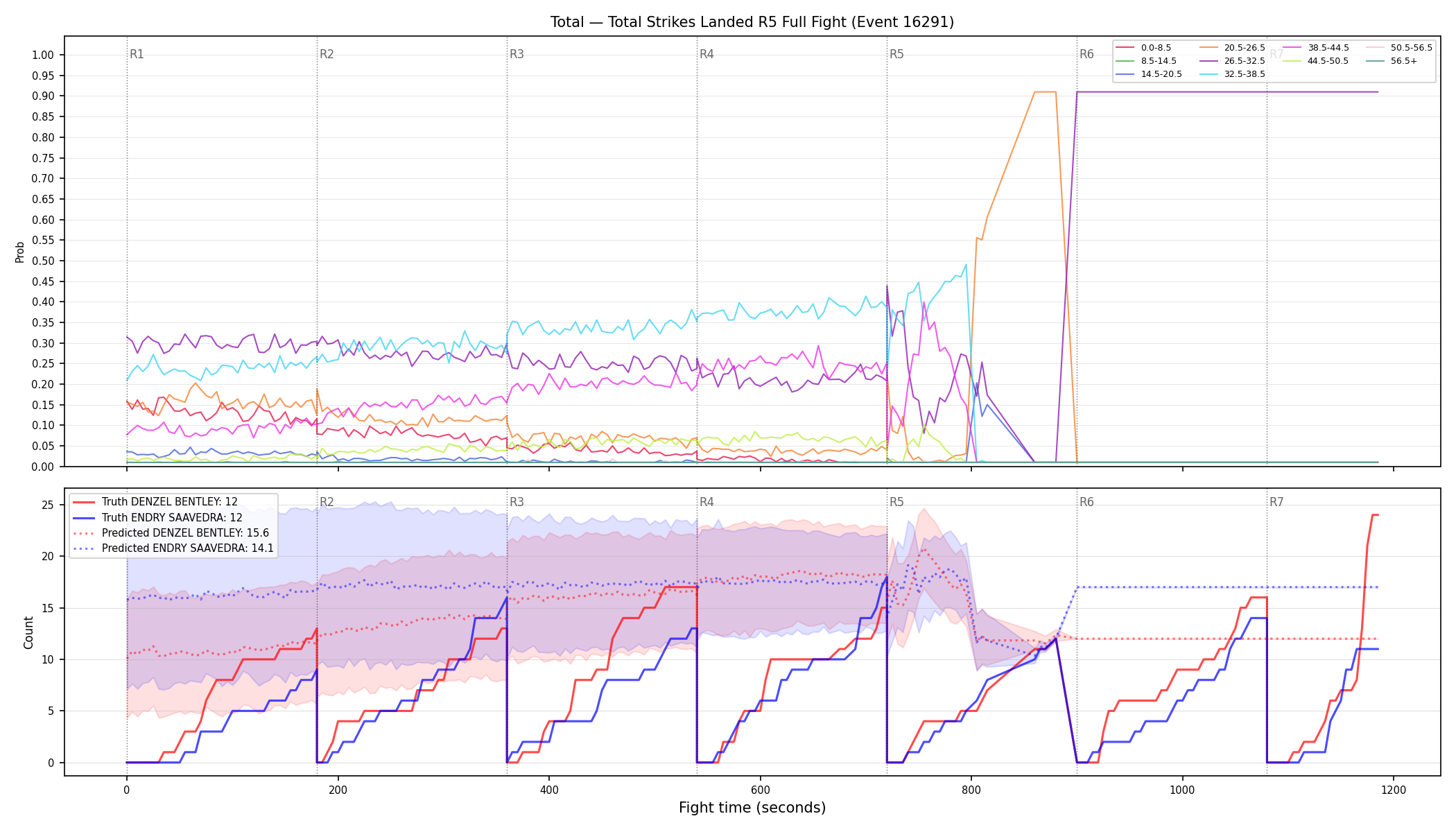This screenshot has width=1456, height=832.
Task: Click the 20 tick on the Count axis
Action: click(48, 556)
